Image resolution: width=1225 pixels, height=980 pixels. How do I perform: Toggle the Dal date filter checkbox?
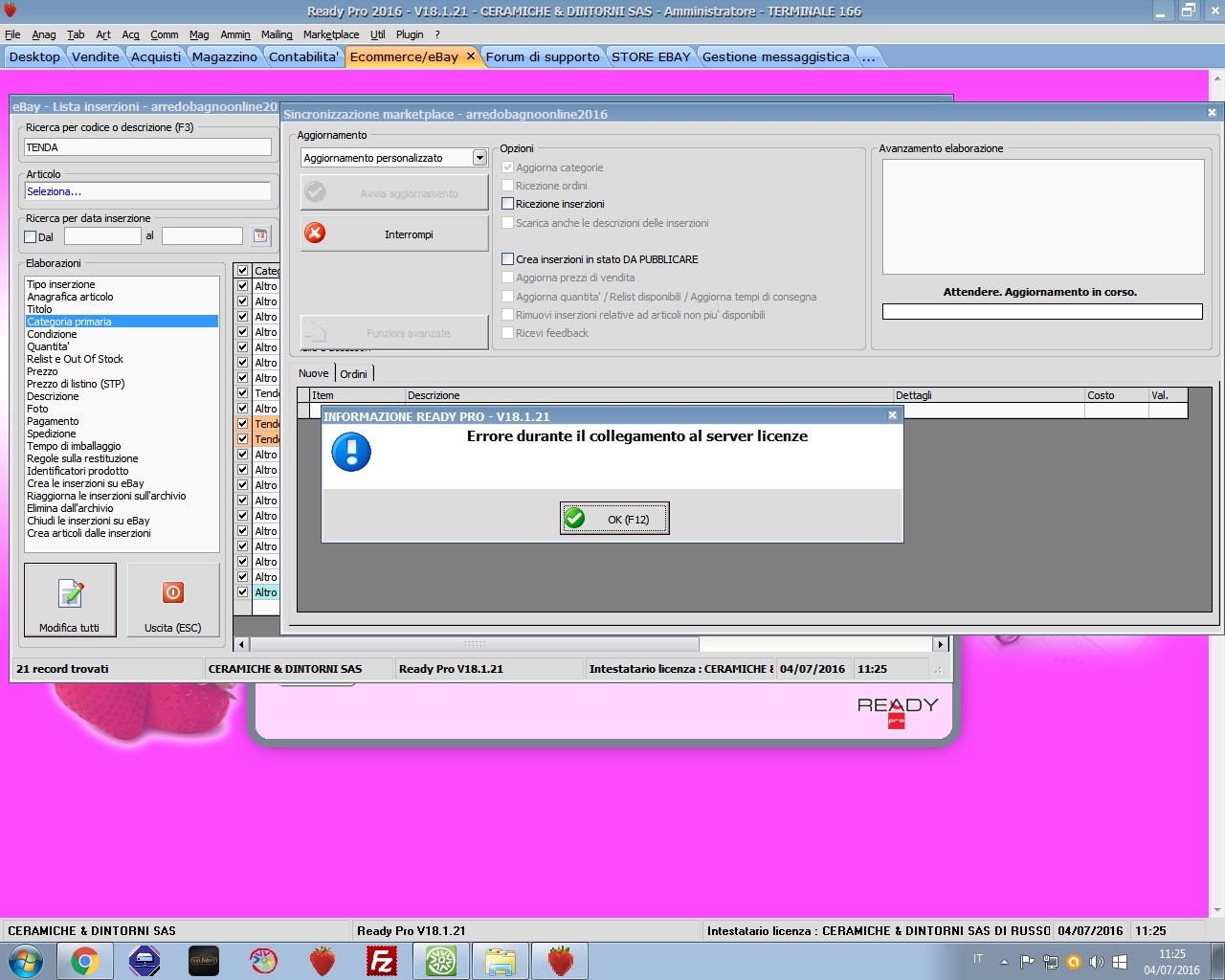[31, 236]
